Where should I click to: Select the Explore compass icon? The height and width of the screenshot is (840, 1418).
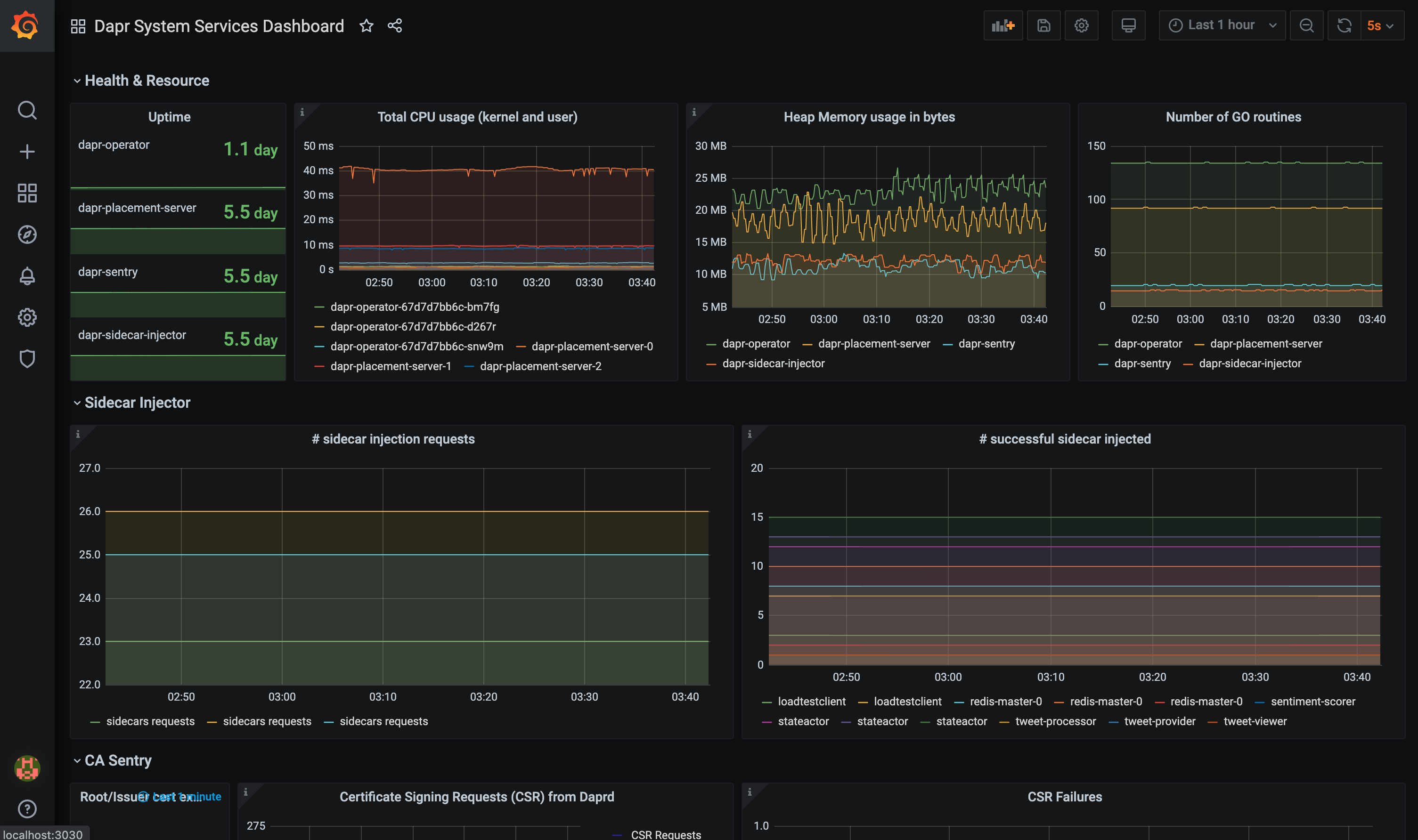26,234
